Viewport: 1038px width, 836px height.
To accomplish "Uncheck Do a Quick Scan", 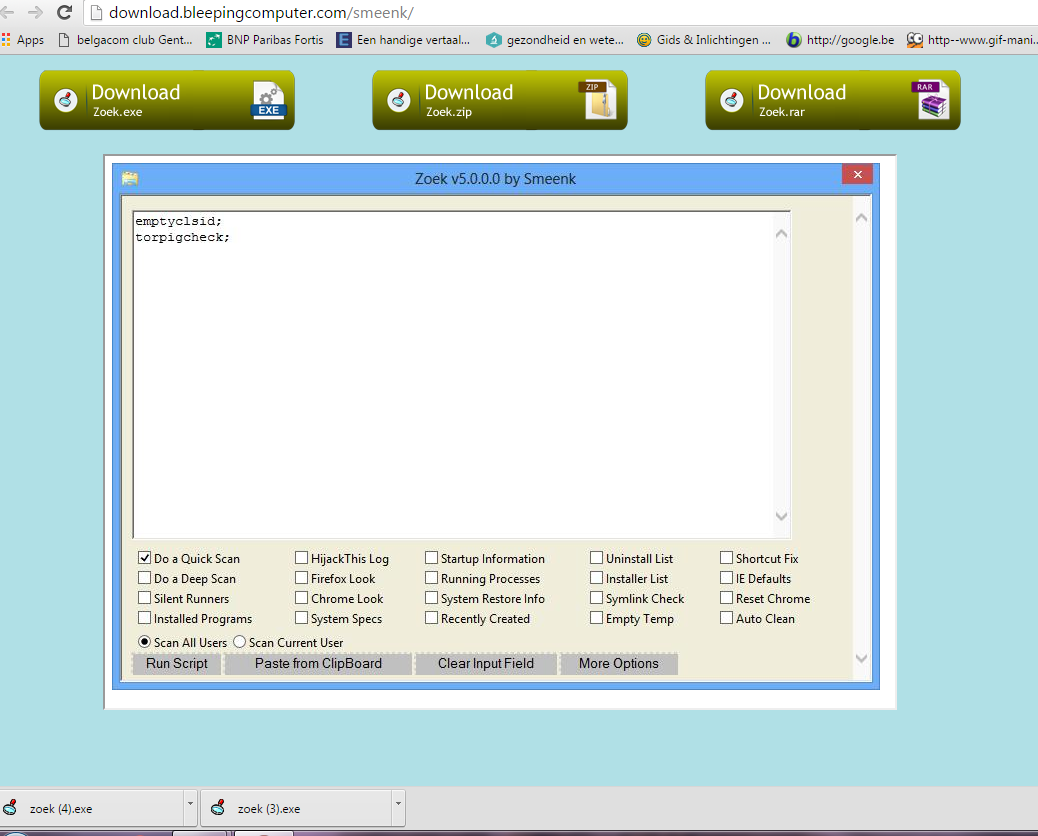I will (144, 558).
